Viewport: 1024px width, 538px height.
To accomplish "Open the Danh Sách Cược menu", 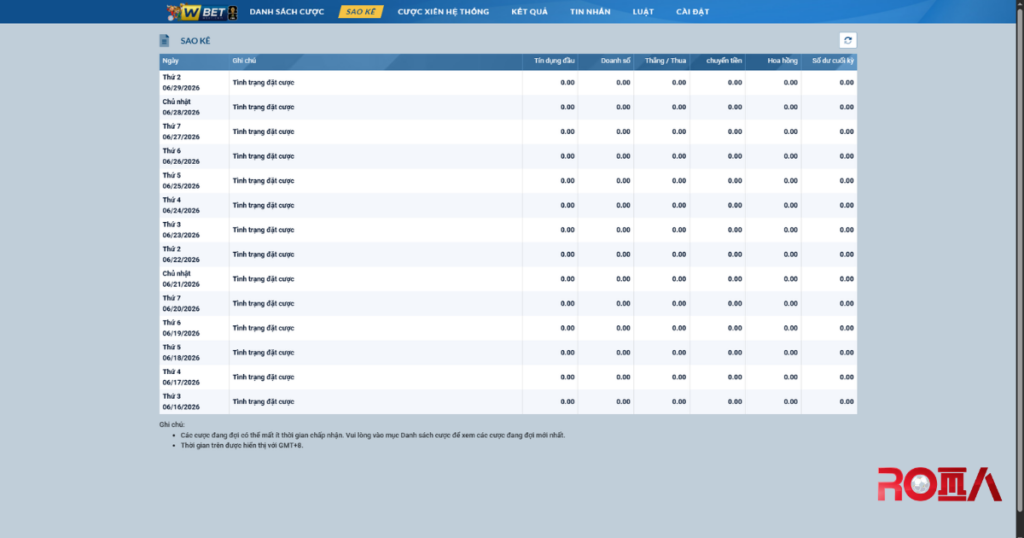I will click(x=287, y=12).
